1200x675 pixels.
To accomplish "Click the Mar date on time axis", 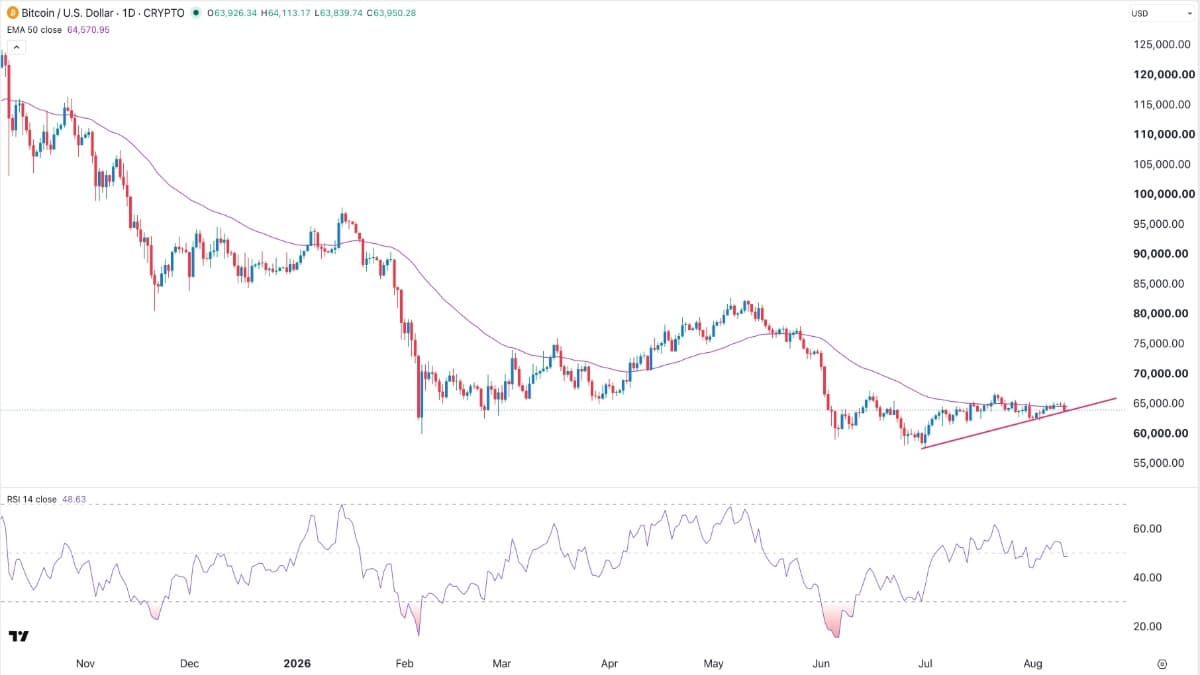I will click(503, 663).
